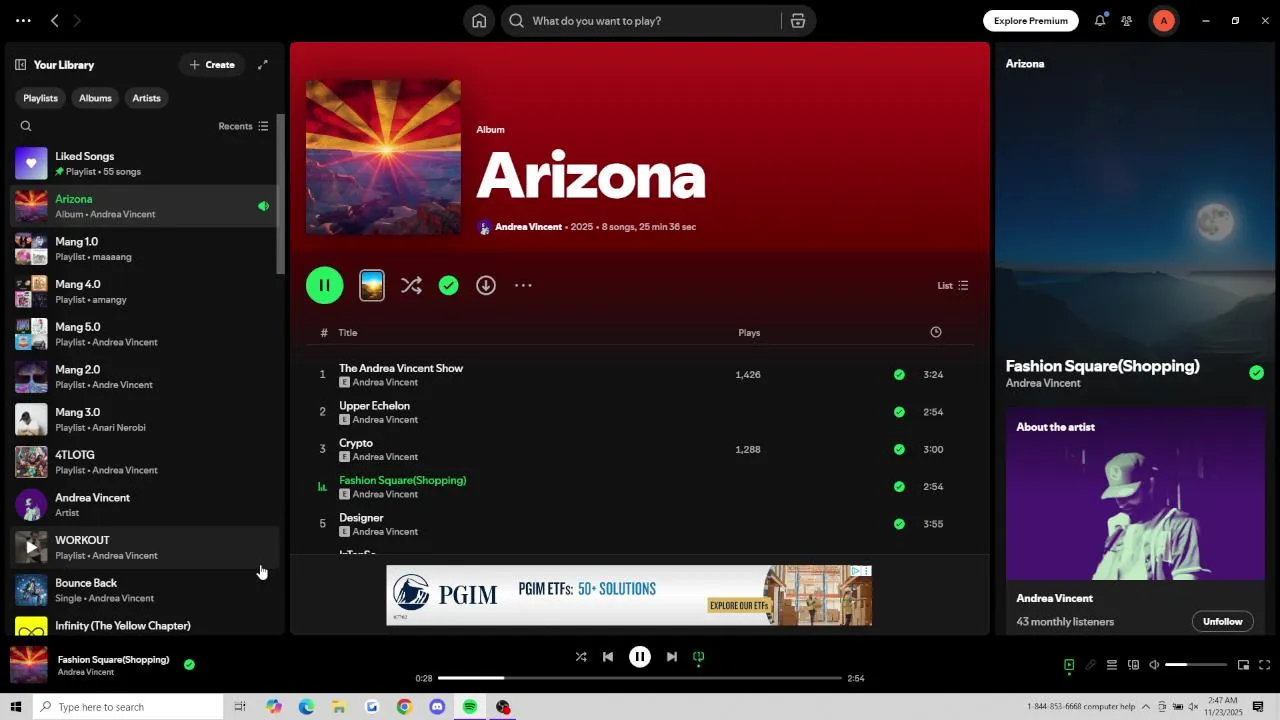Remove Arizona album from Your Library checkmark
Viewport: 1280px width, 720px height.
point(449,286)
